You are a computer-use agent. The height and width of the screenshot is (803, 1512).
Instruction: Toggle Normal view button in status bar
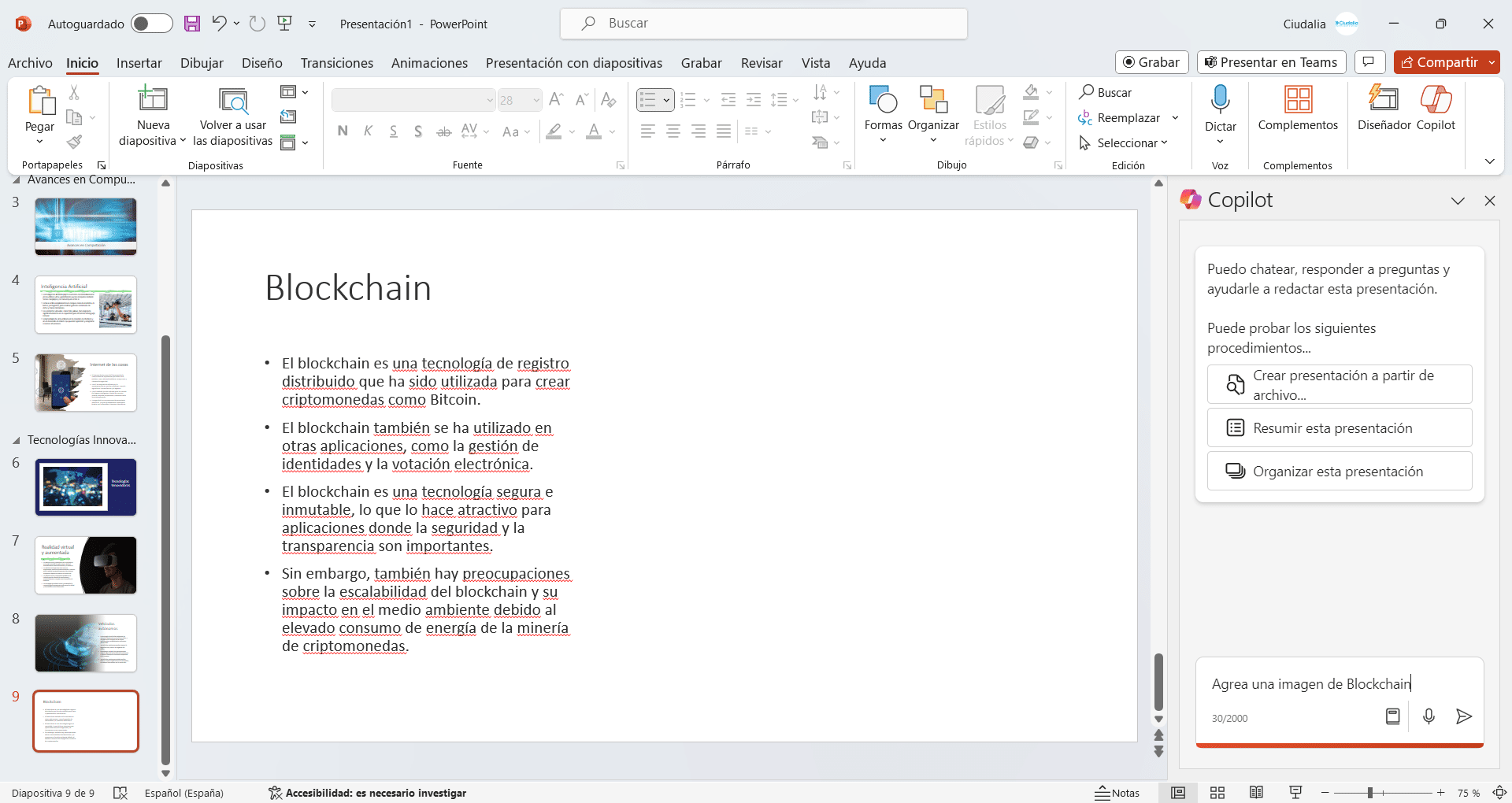(x=1178, y=793)
